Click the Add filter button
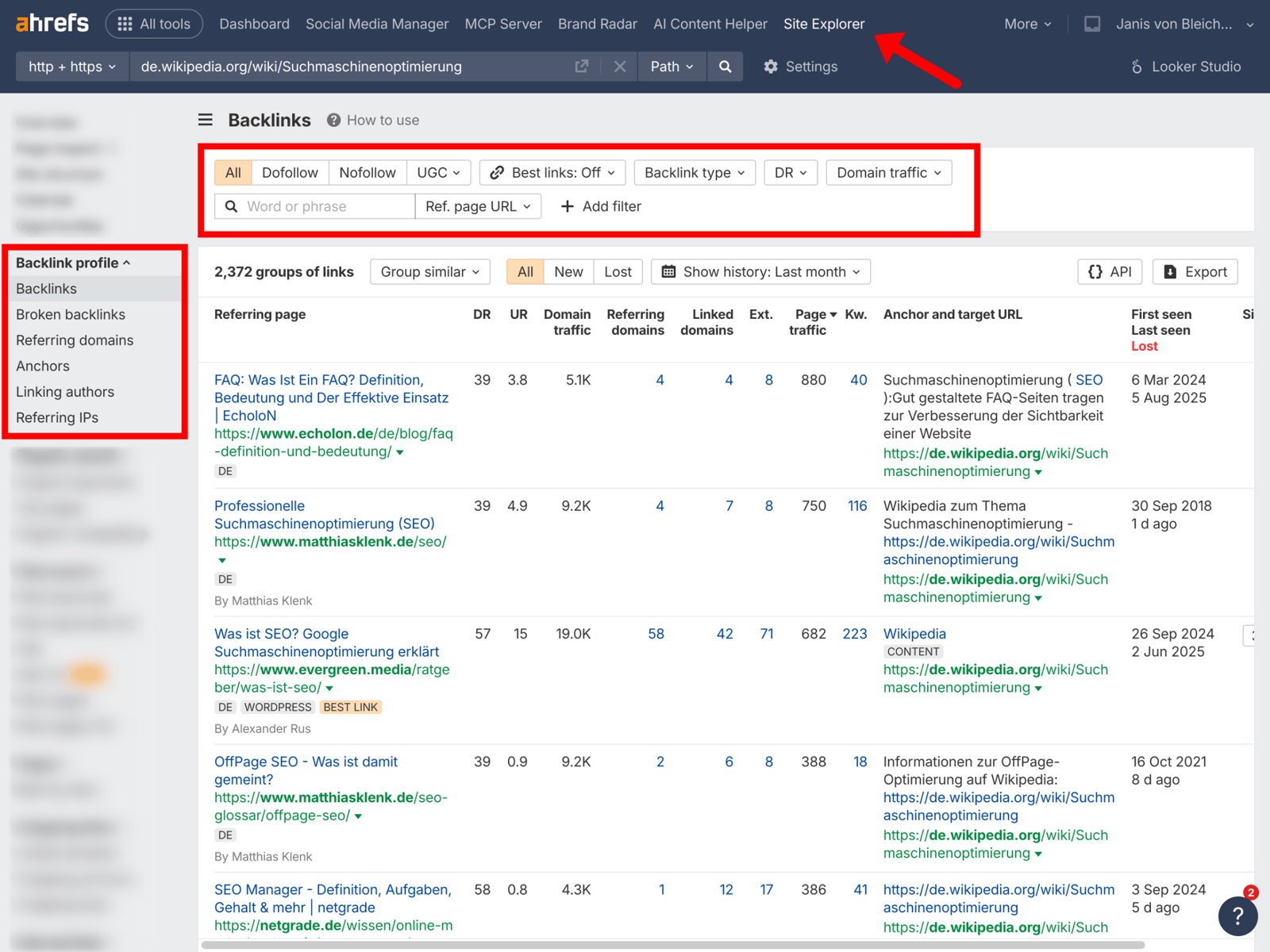The height and width of the screenshot is (952, 1270). click(601, 206)
